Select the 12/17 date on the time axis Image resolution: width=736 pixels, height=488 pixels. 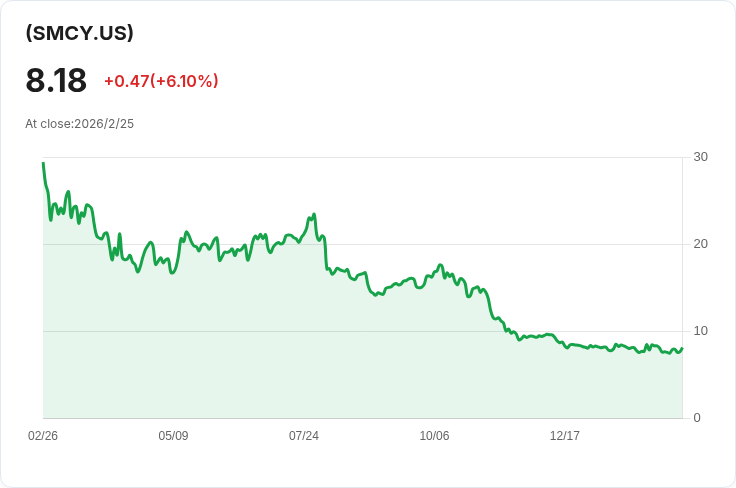coord(565,436)
